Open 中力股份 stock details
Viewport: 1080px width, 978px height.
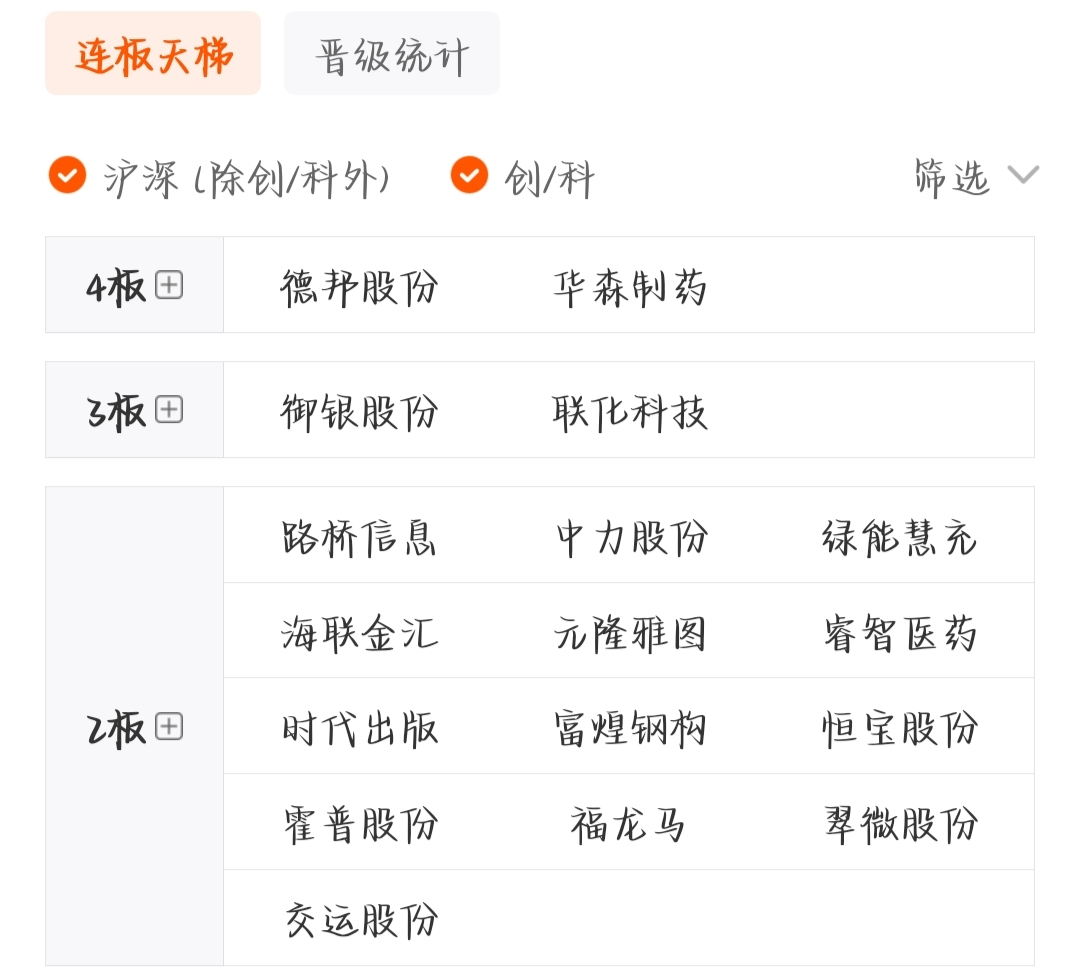click(x=632, y=537)
